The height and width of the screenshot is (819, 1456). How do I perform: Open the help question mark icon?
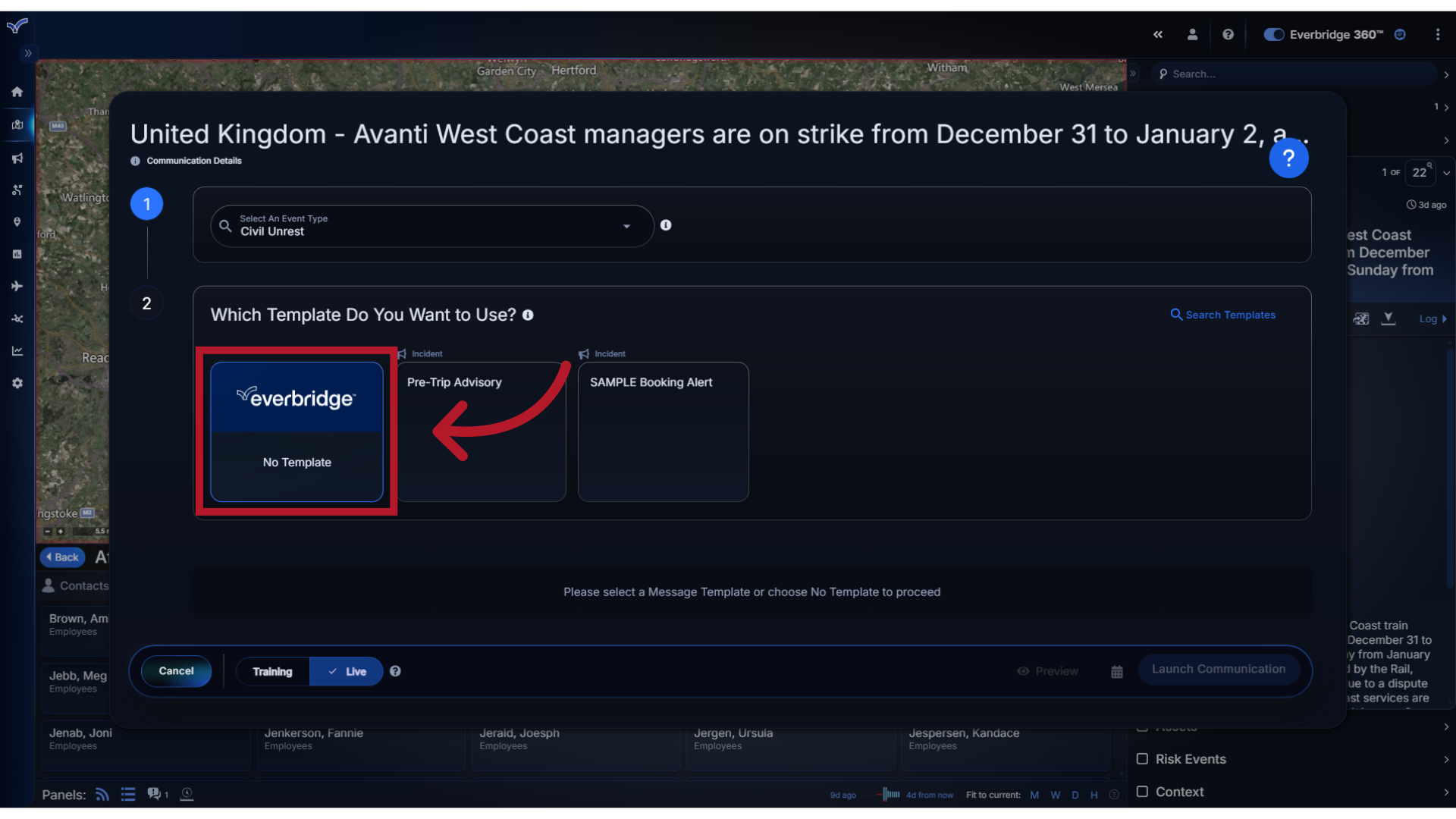[x=1289, y=158]
